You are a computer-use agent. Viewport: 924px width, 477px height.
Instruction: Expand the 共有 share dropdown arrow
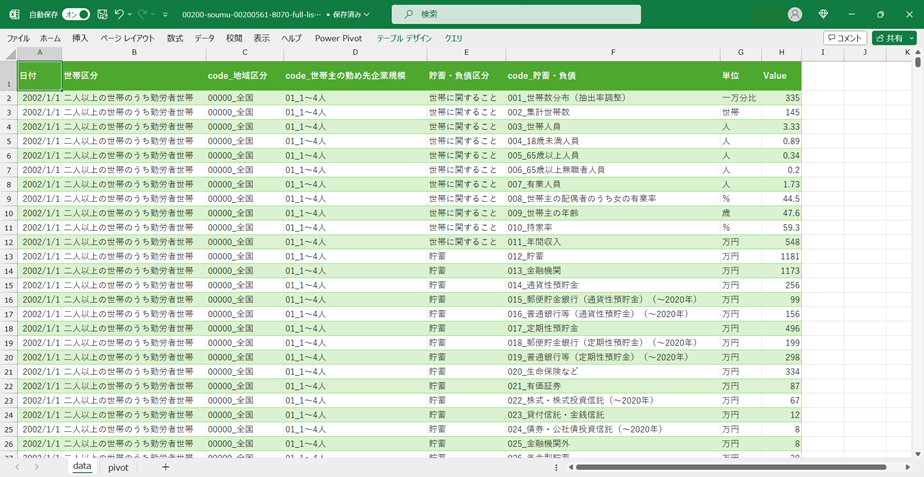click(910, 38)
